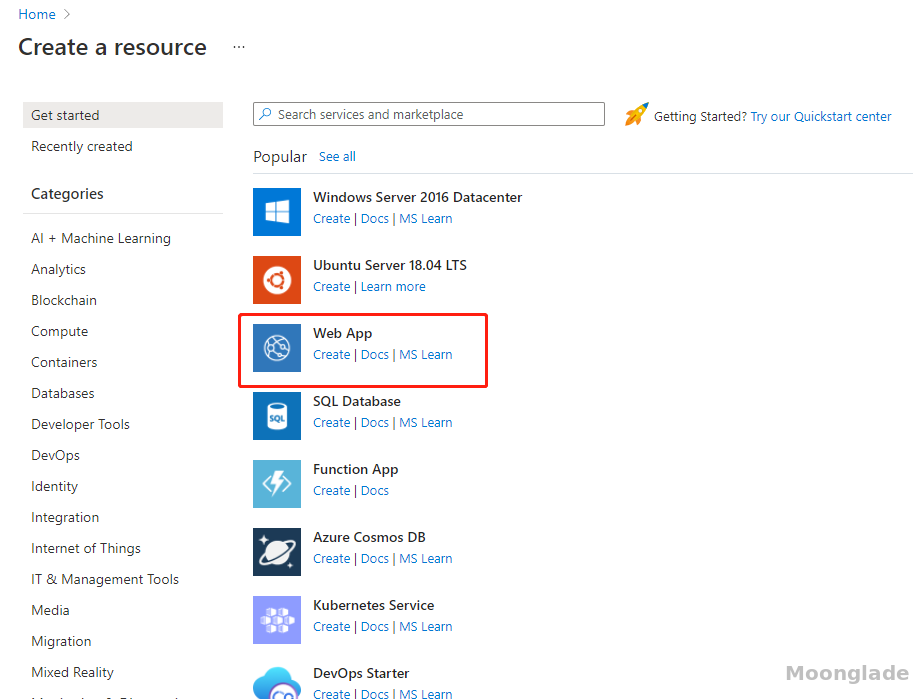Click the Web App title text
Viewport: 924px width, 699px height.
pyautogui.click(x=342, y=334)
